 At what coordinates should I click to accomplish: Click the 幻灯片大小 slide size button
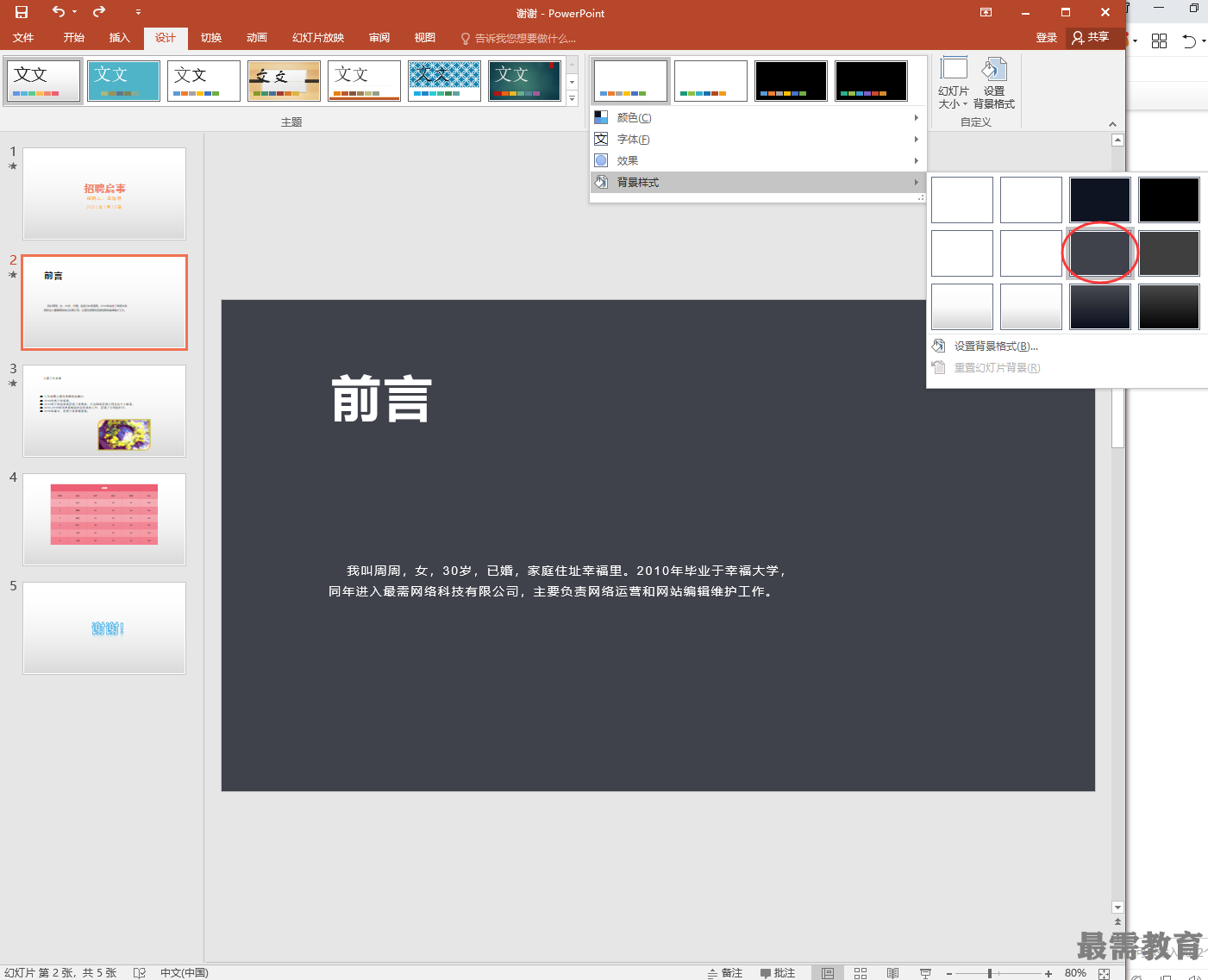(x=954, y=83)
